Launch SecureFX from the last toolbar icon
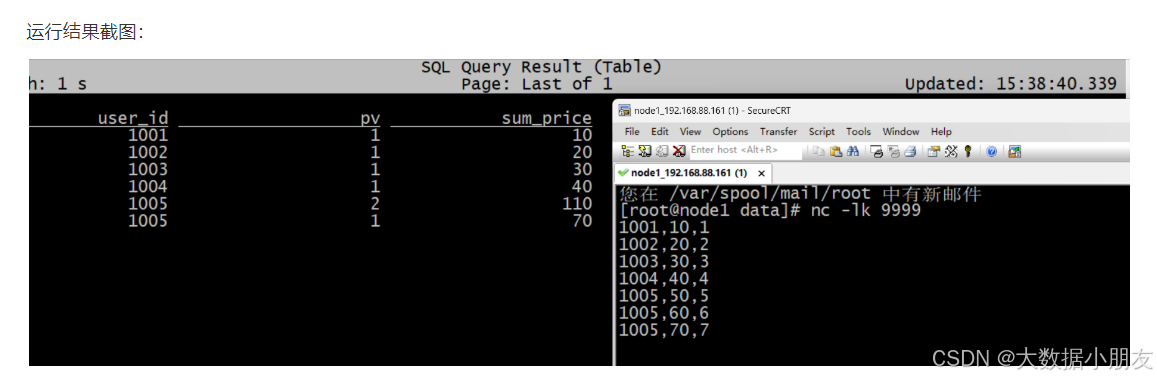Viewport: 1157px width, 379px height. [x=1015, y=151]
